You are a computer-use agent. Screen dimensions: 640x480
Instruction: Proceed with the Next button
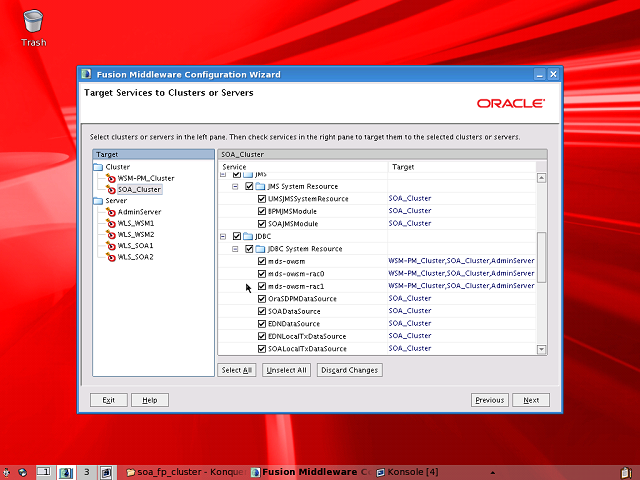[531, 400]
